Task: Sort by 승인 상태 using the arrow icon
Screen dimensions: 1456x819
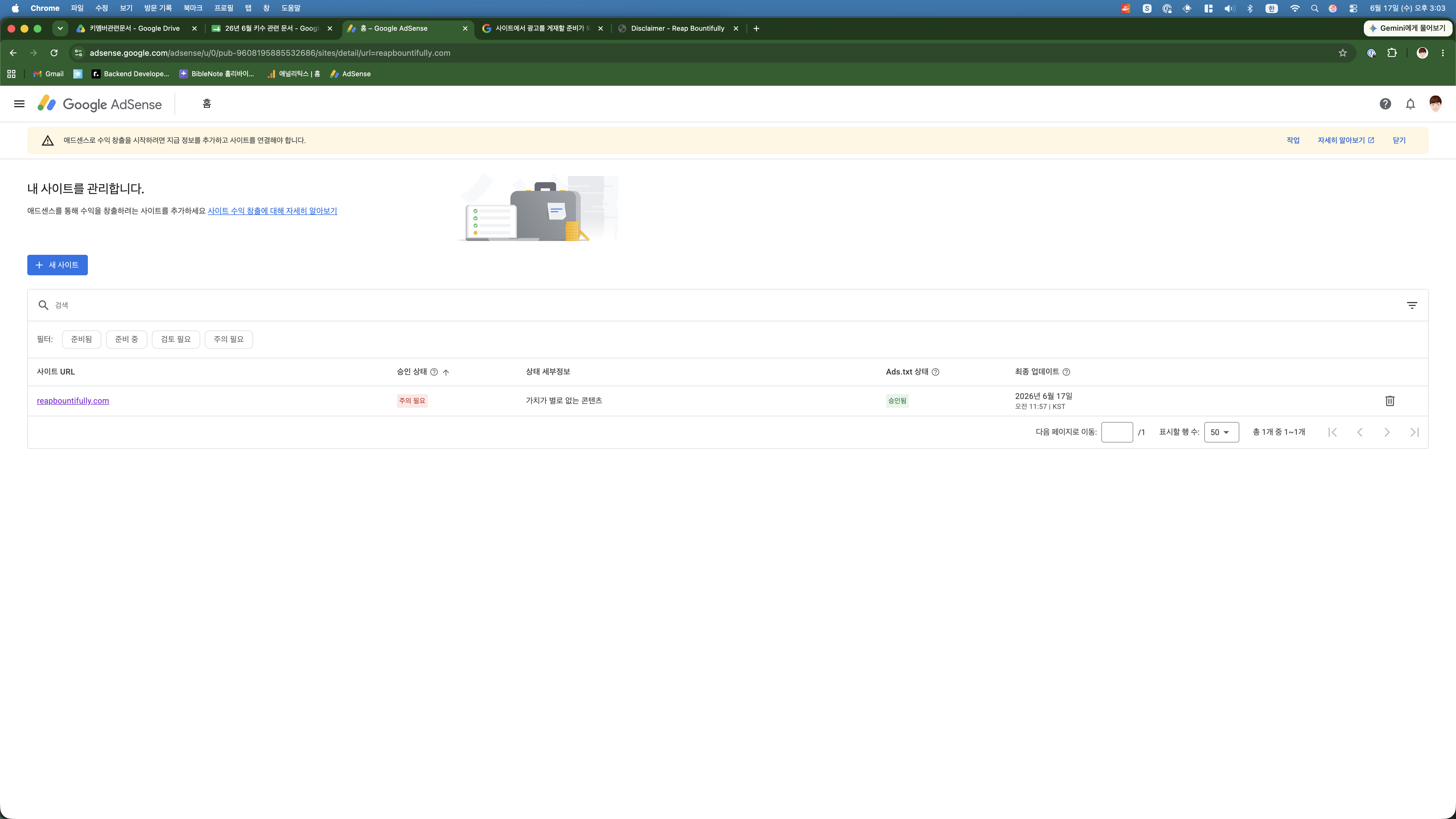Action: (x=446, y=372)
